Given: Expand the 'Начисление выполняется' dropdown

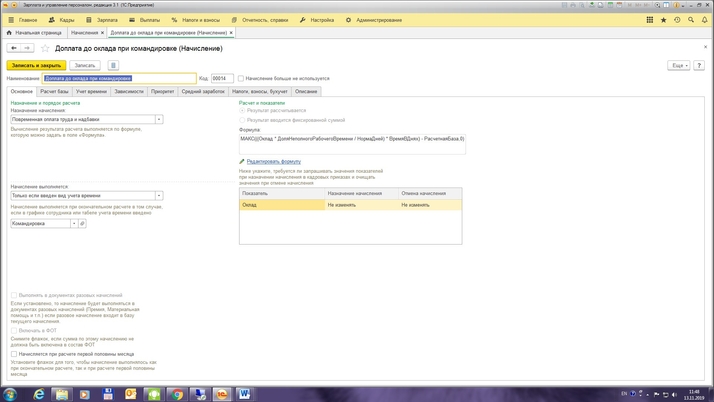Looking at the screenshot, I should pos(159,196).
